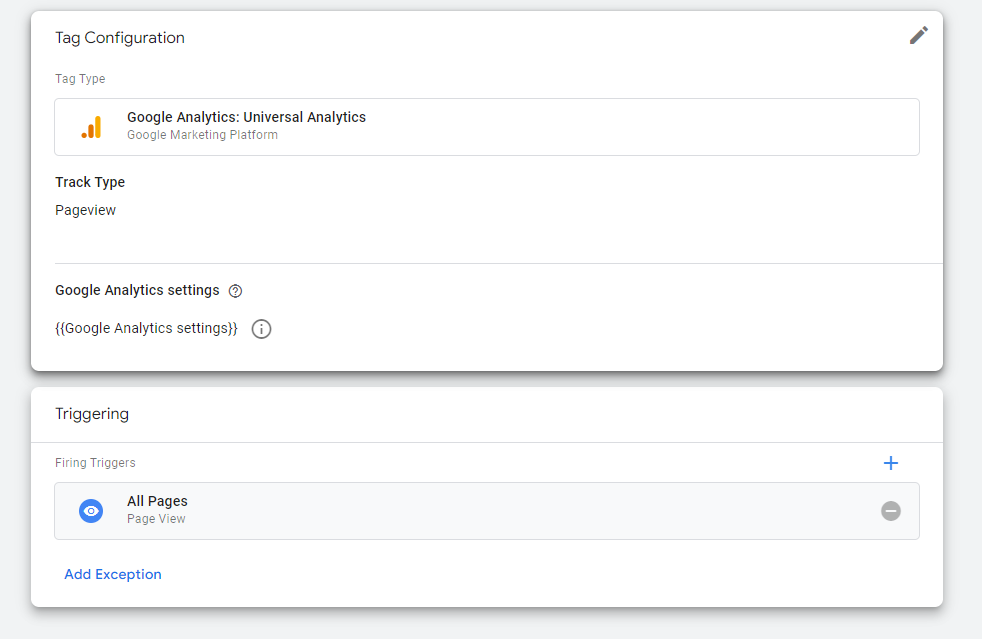Click the Tag Type label

pyautogui.click(x=80, y=79)
